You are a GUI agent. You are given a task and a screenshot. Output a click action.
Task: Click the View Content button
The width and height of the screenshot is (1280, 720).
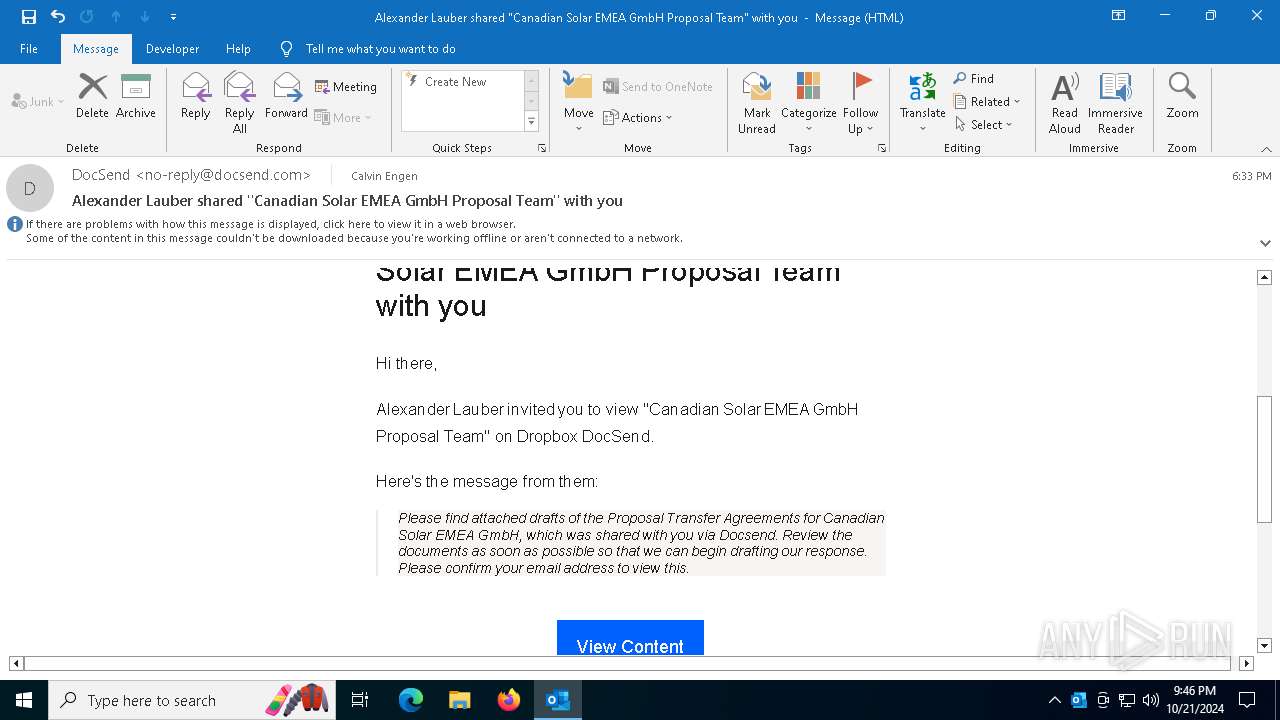coord(630,638)
